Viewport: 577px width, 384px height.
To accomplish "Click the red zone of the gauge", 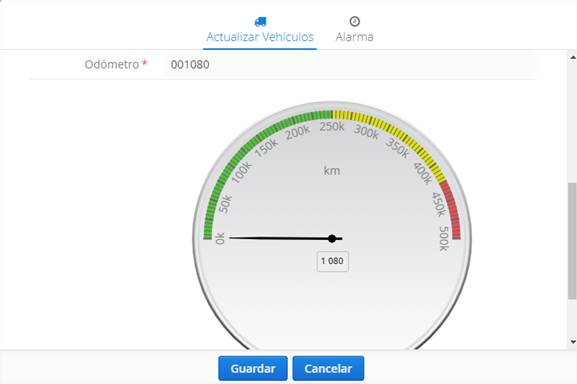I will (452, 210).
